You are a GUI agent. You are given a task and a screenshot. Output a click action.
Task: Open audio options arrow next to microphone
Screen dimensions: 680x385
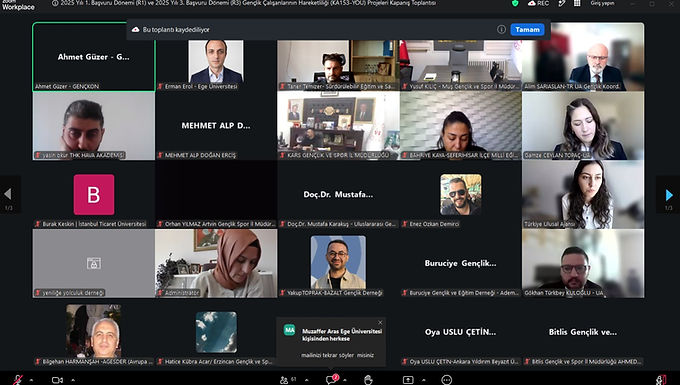pyautogui.click(x=31, y=380)
